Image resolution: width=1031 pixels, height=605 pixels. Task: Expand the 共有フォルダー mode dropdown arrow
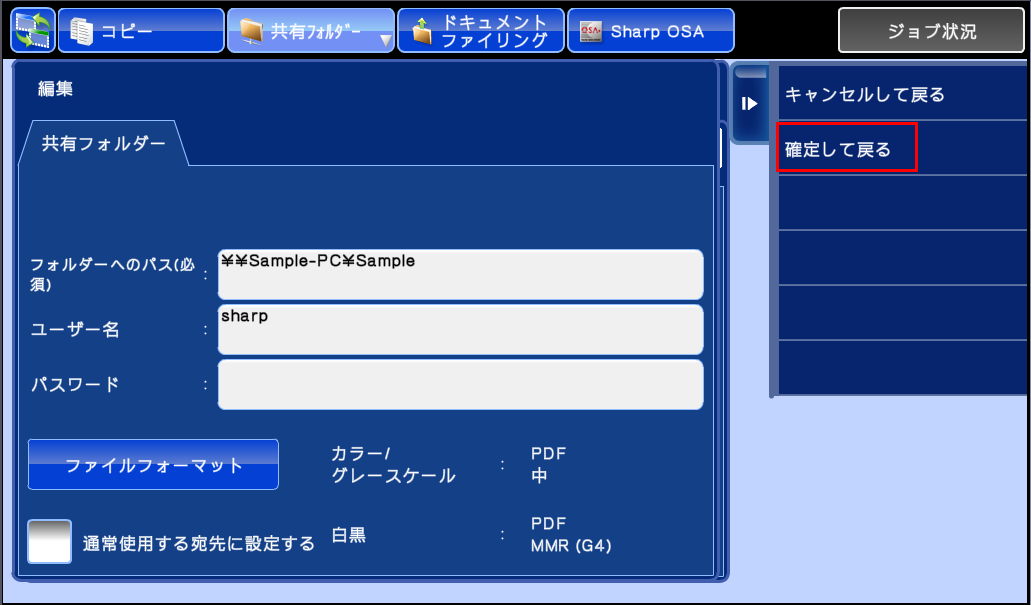tap(385, 41)
